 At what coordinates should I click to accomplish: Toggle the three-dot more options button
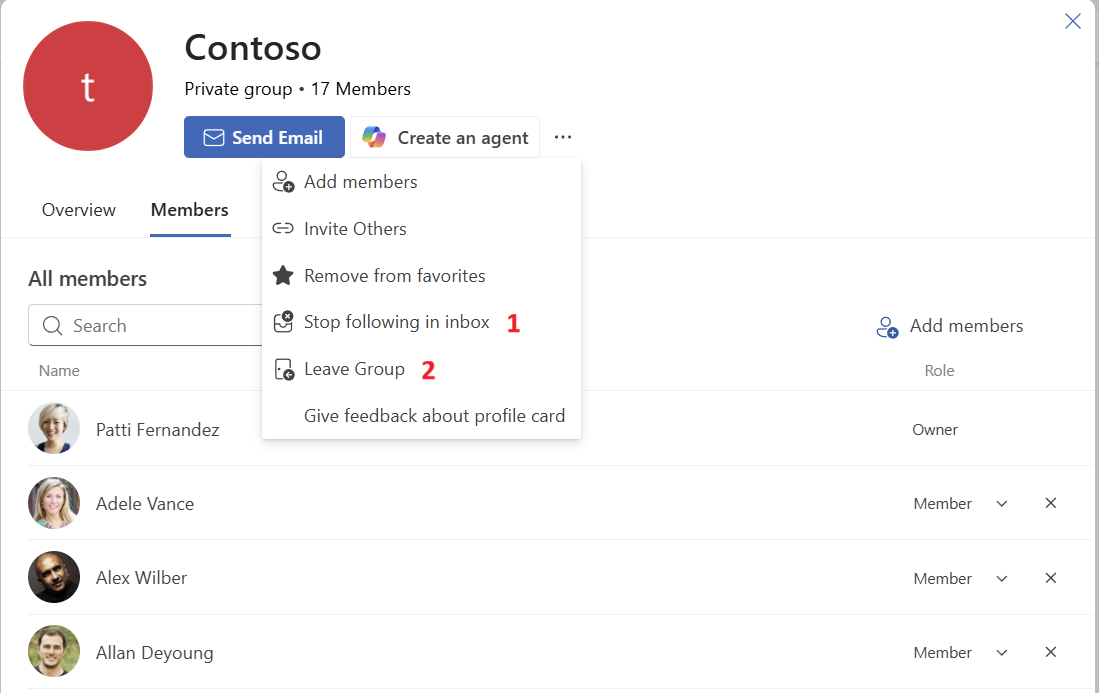coord(563,137)
